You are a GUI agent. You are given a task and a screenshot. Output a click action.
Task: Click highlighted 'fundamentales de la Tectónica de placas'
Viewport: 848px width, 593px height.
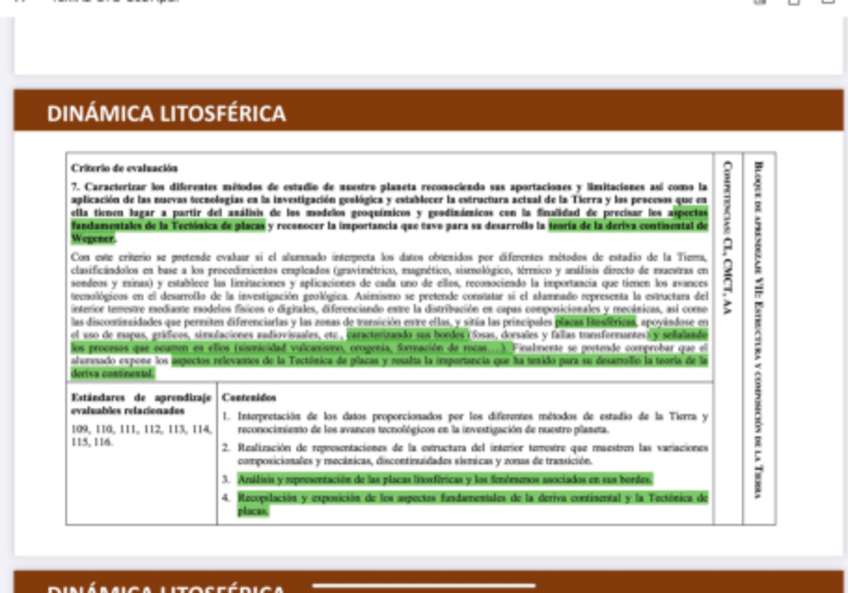click(168, 226)
